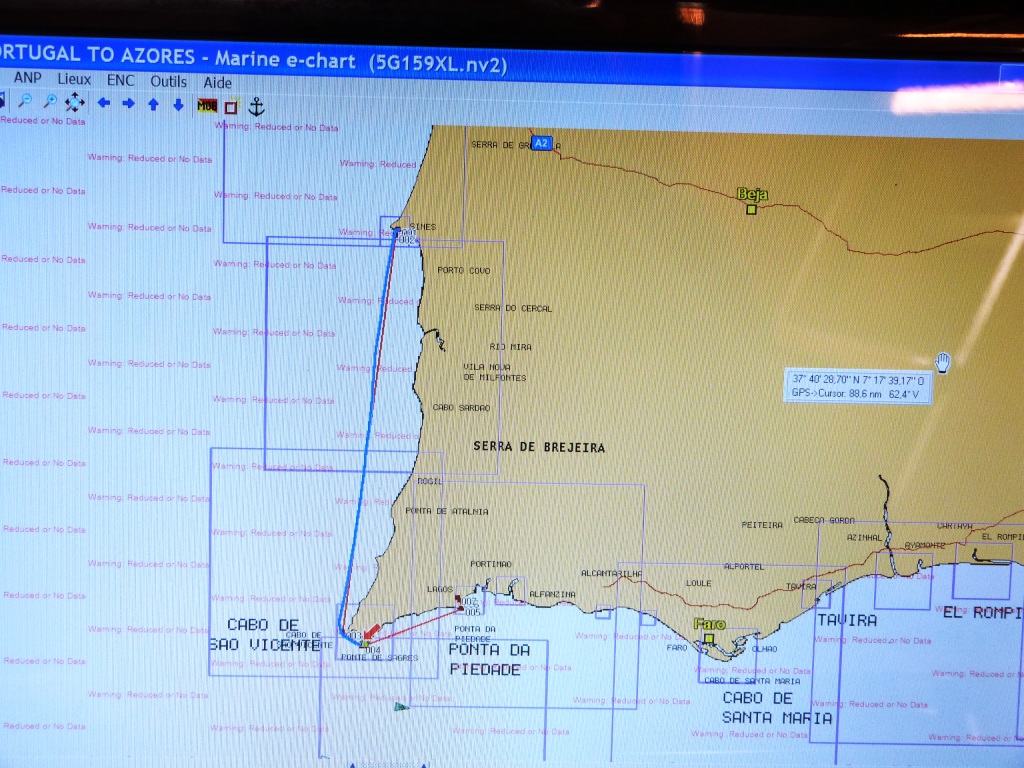Click the Faro city marker square
The width and height of the screenshot is (1024, 768).
click(708, 638)
